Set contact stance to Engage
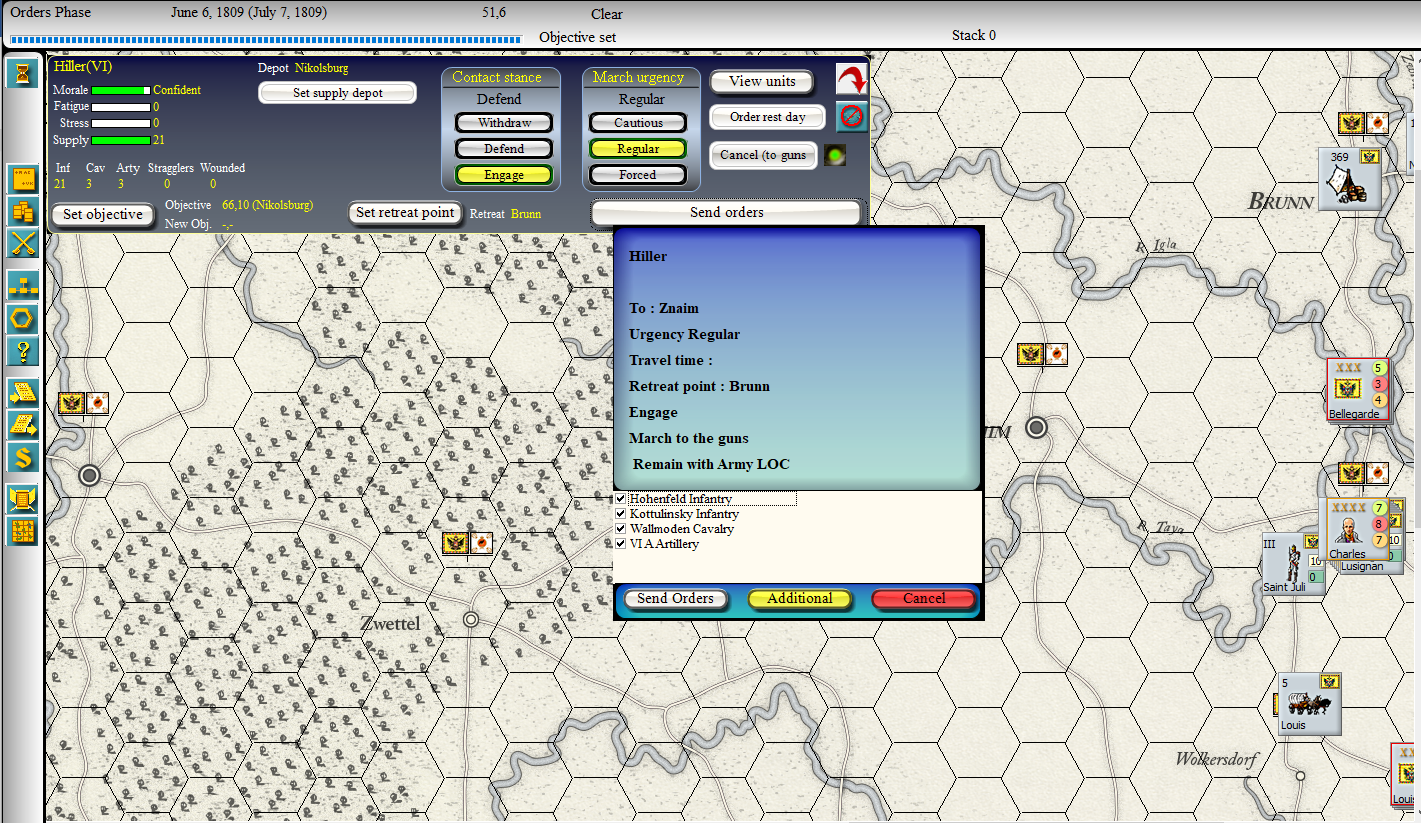 [x=504, y=175]
